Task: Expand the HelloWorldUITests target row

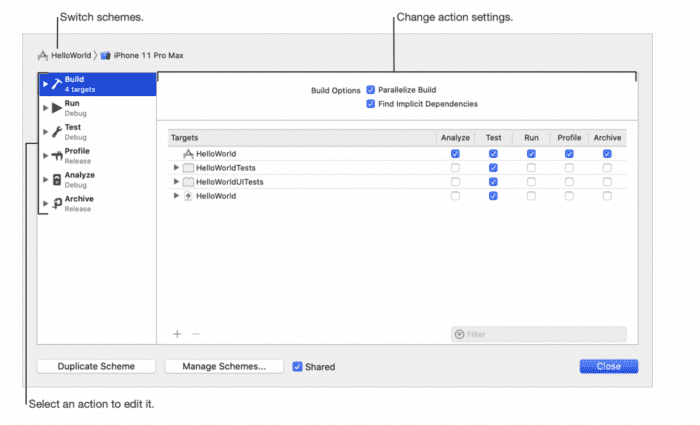Action: click(x=176, y=181)
